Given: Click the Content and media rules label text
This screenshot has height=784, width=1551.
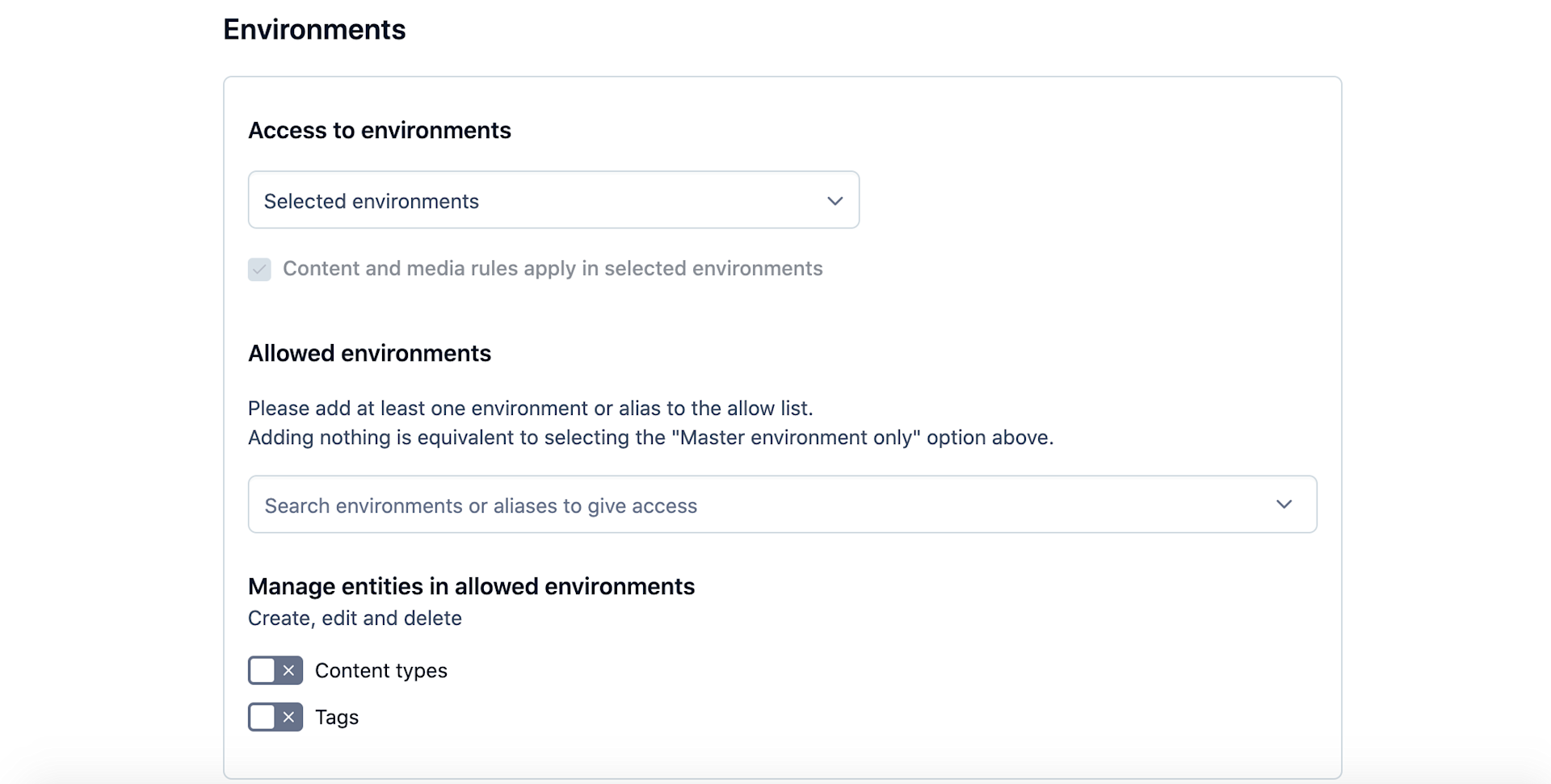Looking at the screenshot, I should (553, 268).
